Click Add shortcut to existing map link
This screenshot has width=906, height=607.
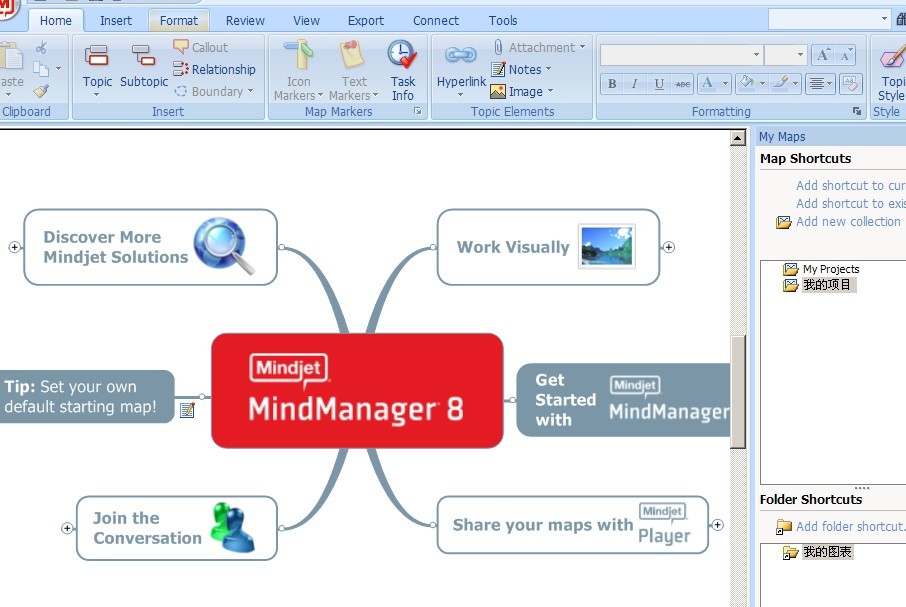[x=851, y=203]
